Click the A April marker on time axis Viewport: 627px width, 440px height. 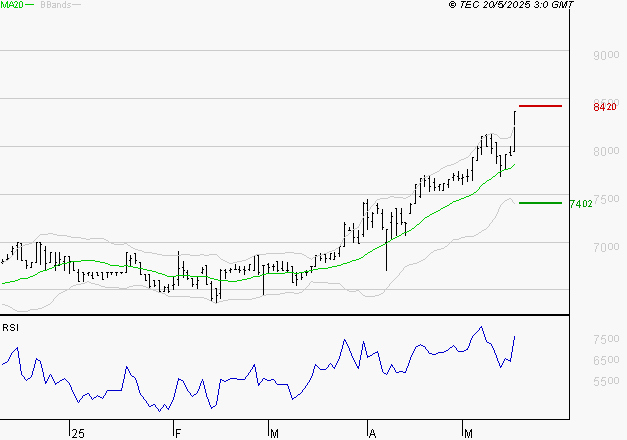coord(372,434)
